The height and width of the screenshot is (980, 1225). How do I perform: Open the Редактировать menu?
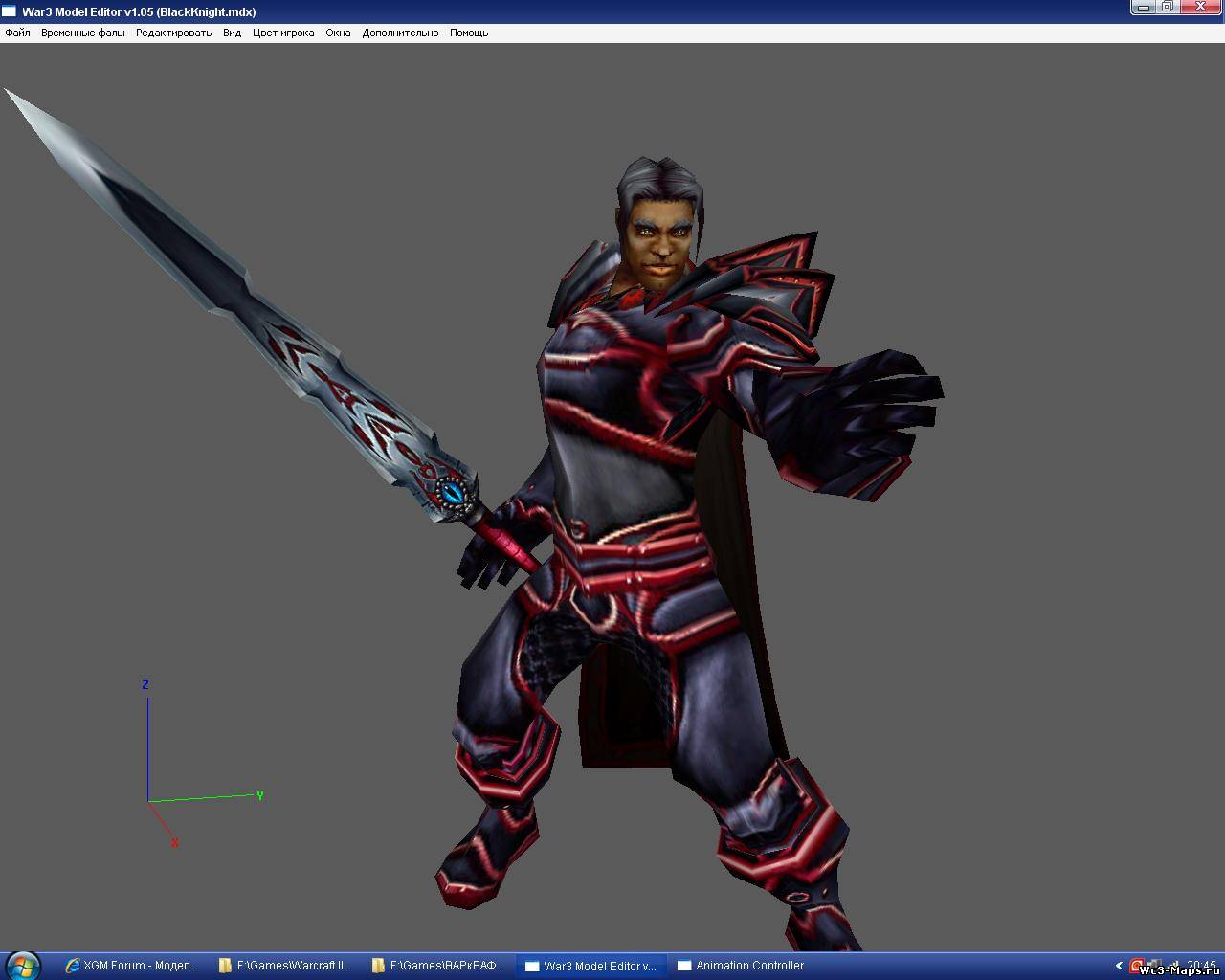pyautogui.click(x=173, y=33)
